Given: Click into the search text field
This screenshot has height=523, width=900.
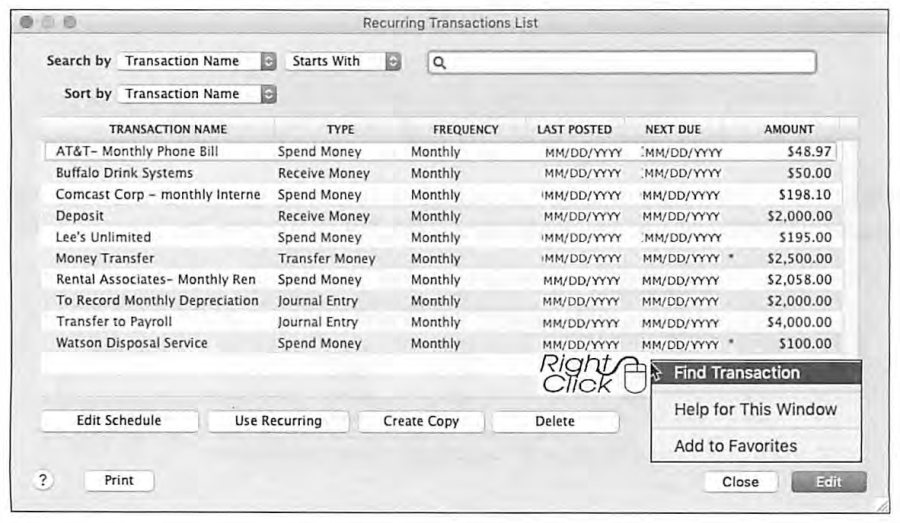Looking at the screenshot, I should [622, 63].
